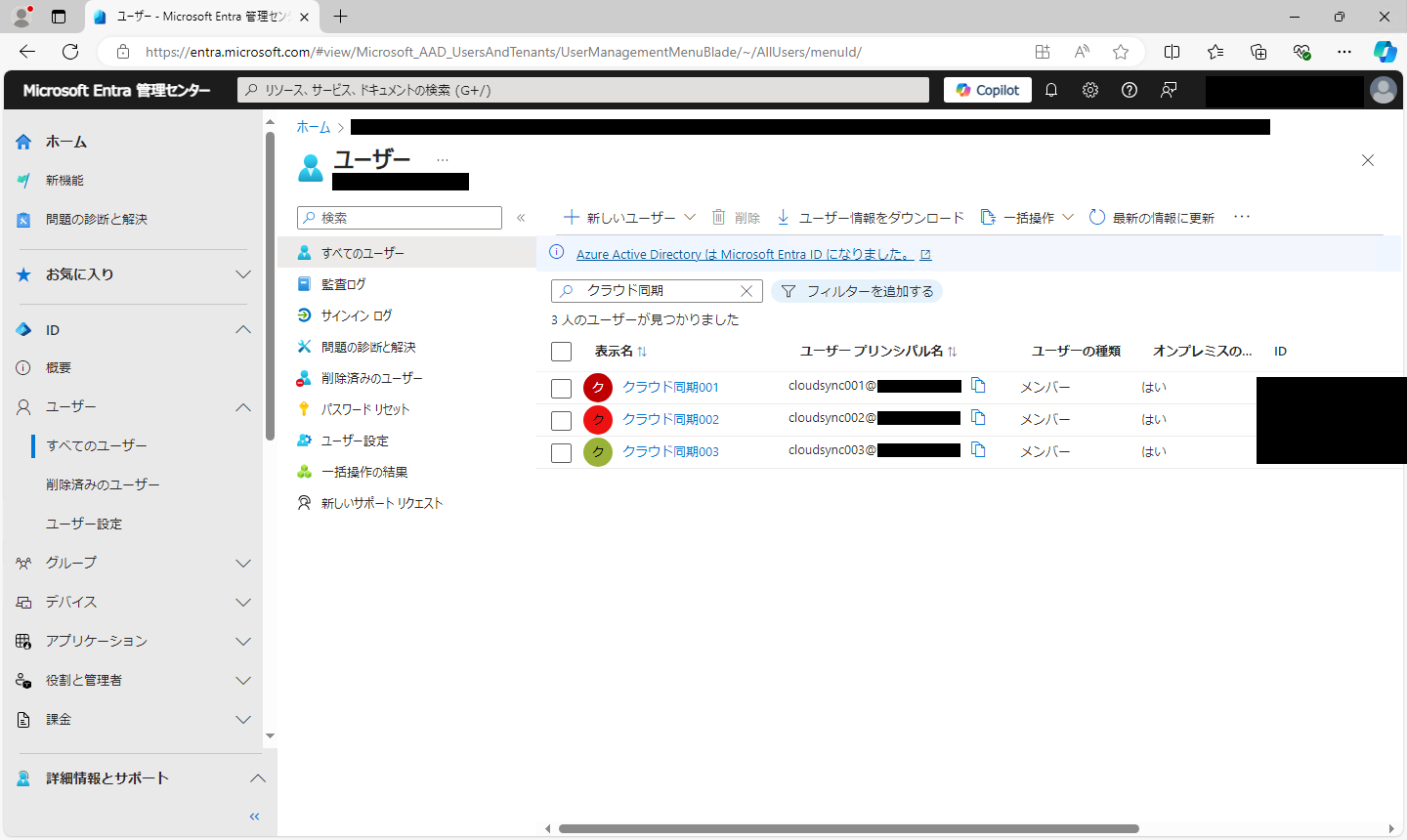The height and width of the screenshot is (840, 1407).
Task: Copy the cloudsync001 principal name
Action: 978,386
